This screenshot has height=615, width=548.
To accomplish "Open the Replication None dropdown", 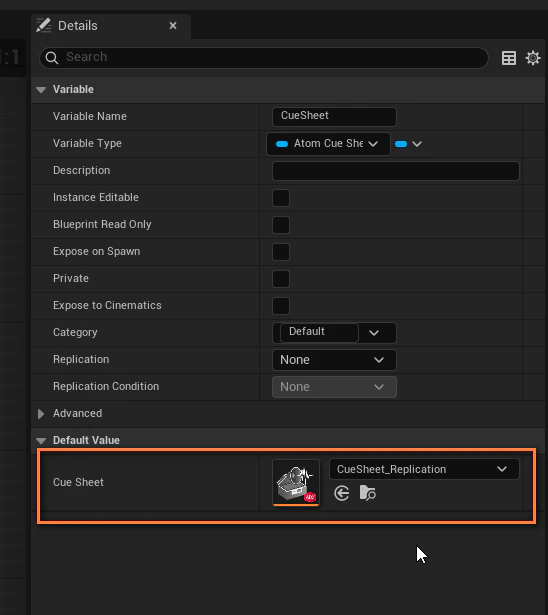I will (334, 360).
